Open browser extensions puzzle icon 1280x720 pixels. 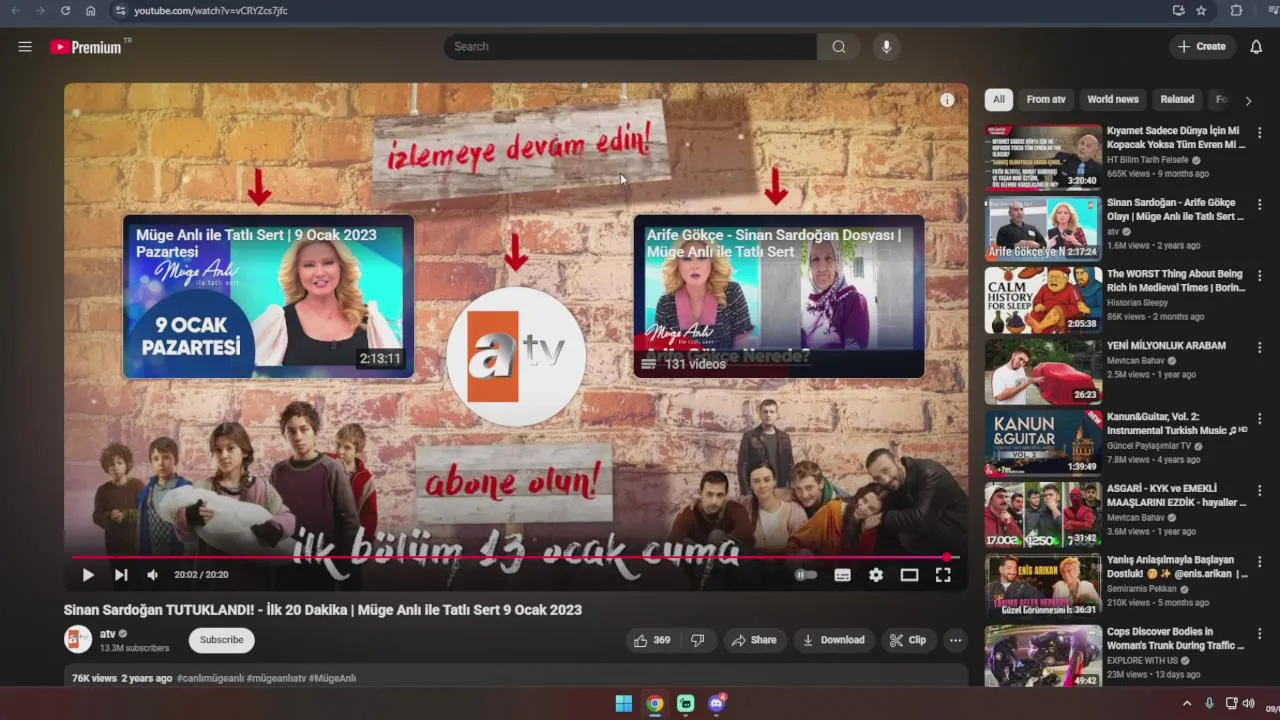[1236, 10]
